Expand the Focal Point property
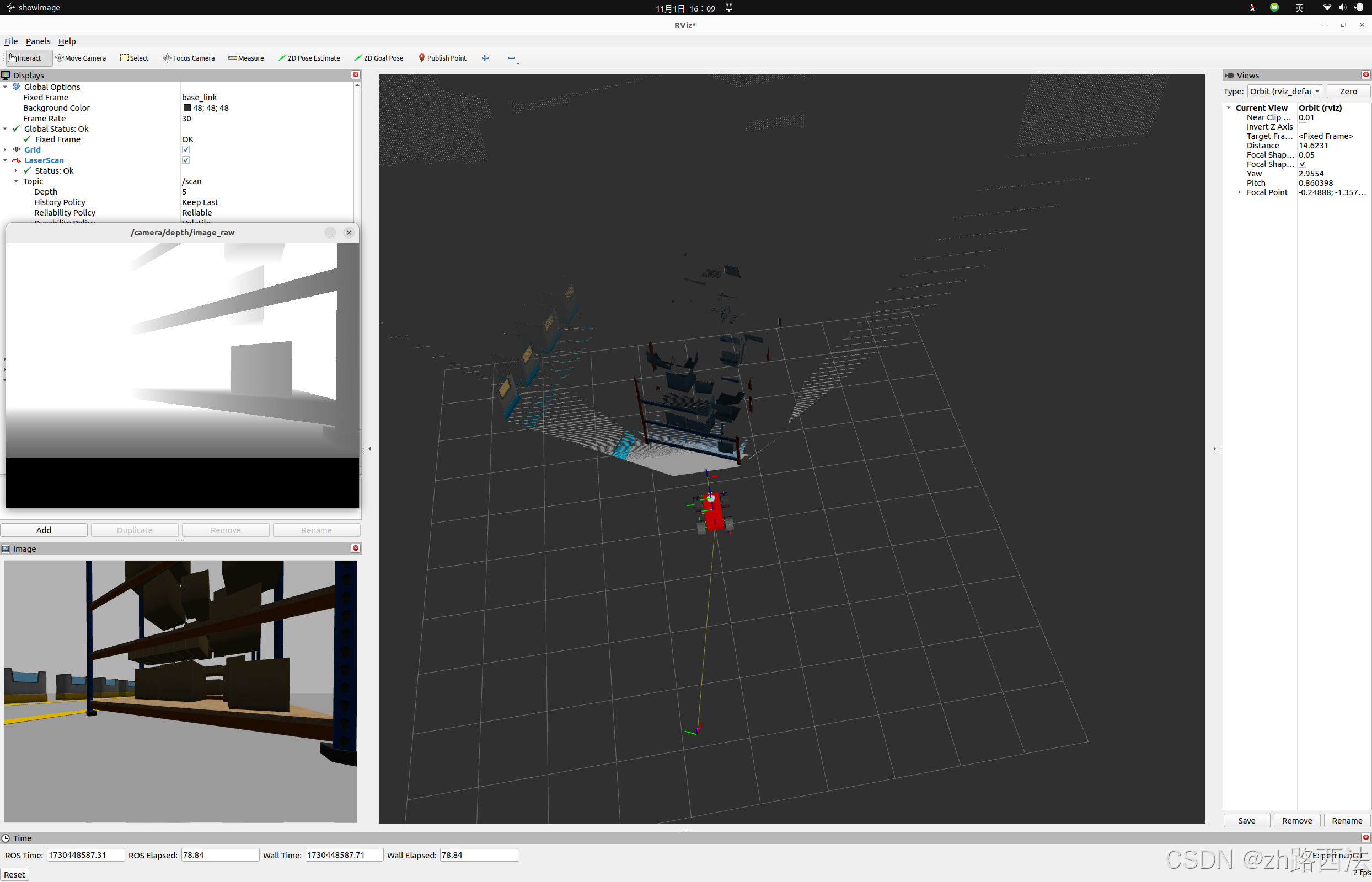The width and height of the screenshot is (1372, 882). click(x=1240, y=192)
